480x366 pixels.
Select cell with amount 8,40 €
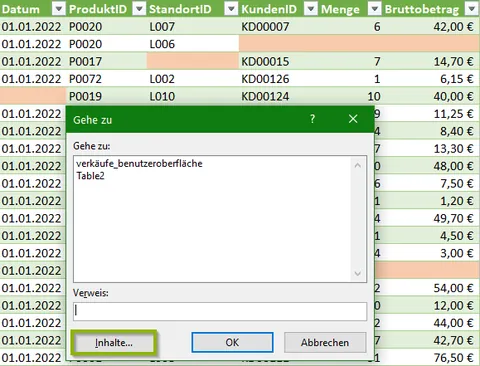431,131
